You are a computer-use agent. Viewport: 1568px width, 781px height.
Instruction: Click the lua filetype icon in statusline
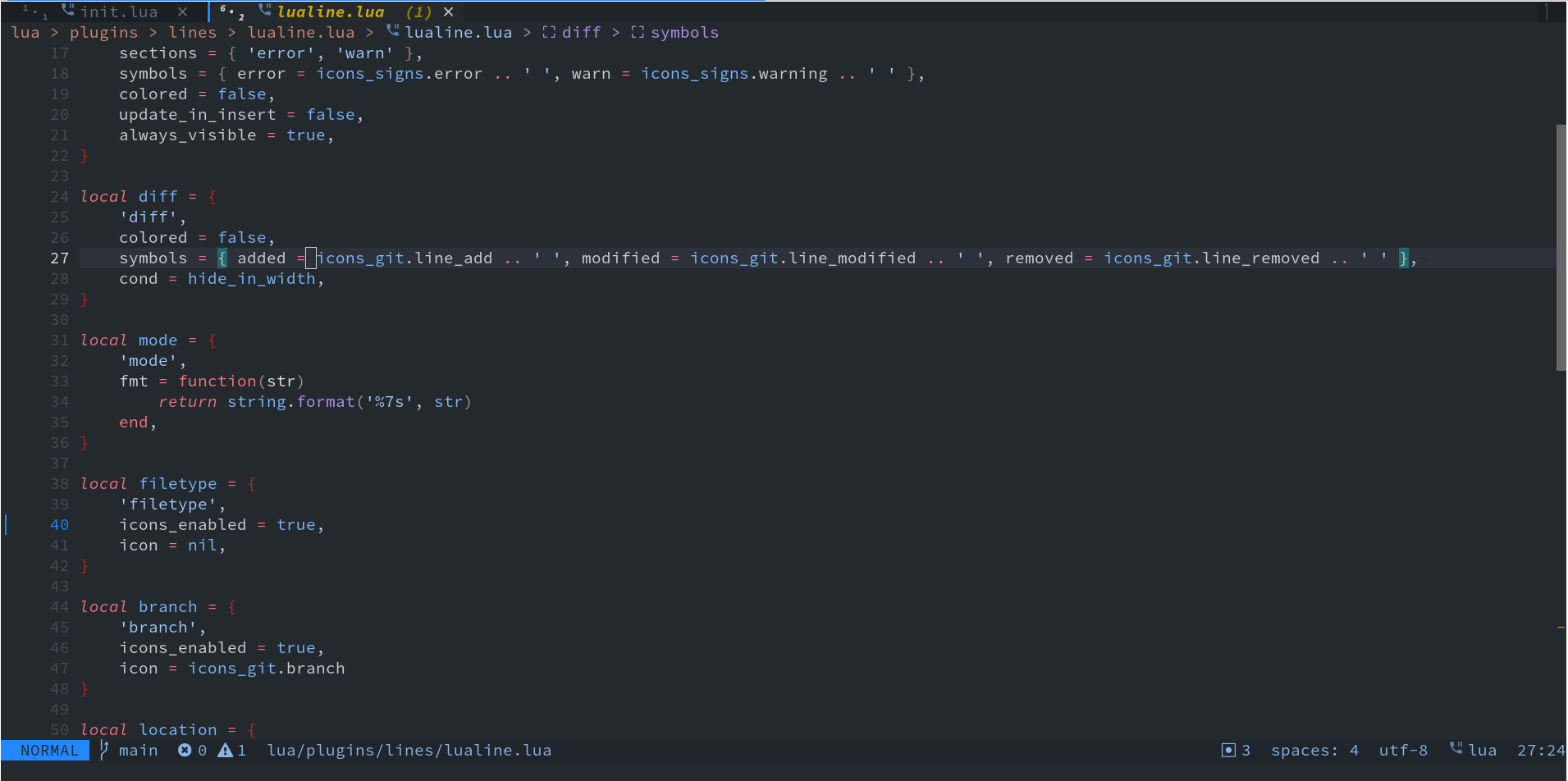coord(1456,748)
